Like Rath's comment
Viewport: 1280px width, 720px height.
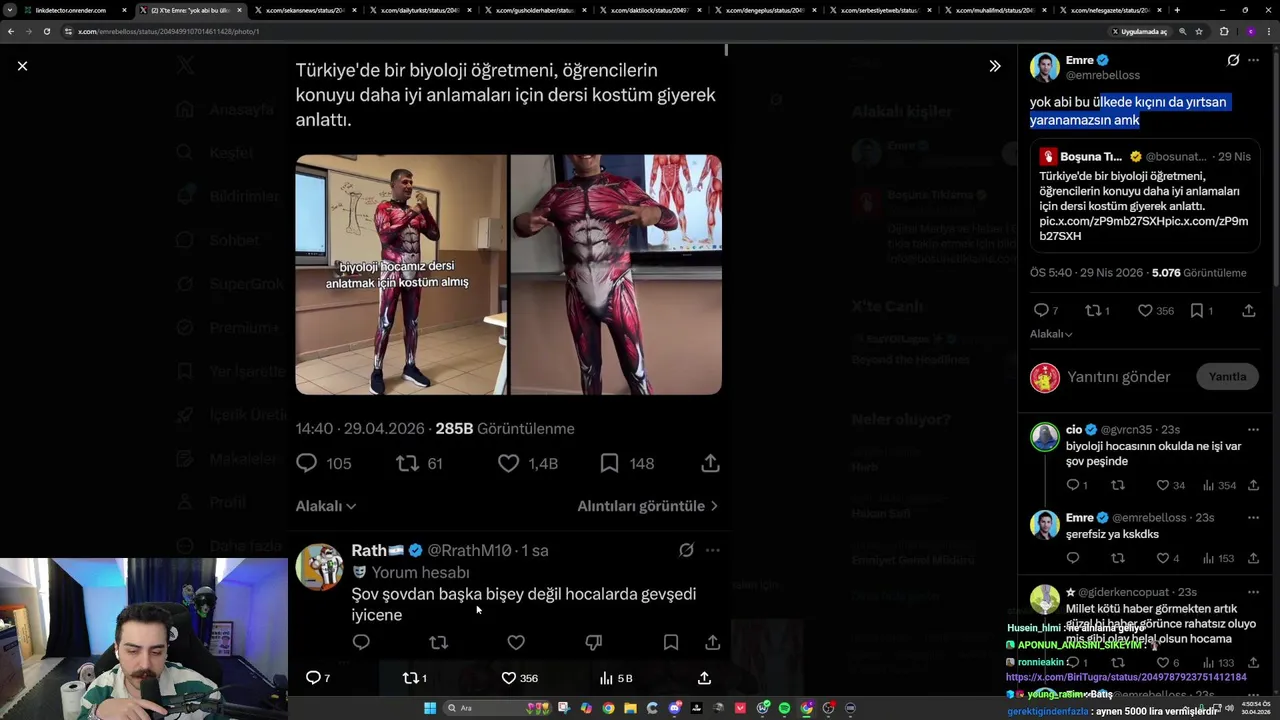[x=516, y=642]
